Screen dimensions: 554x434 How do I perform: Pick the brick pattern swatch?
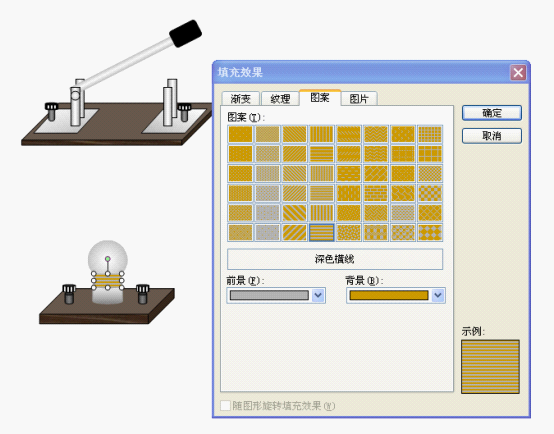click(376, 193)
